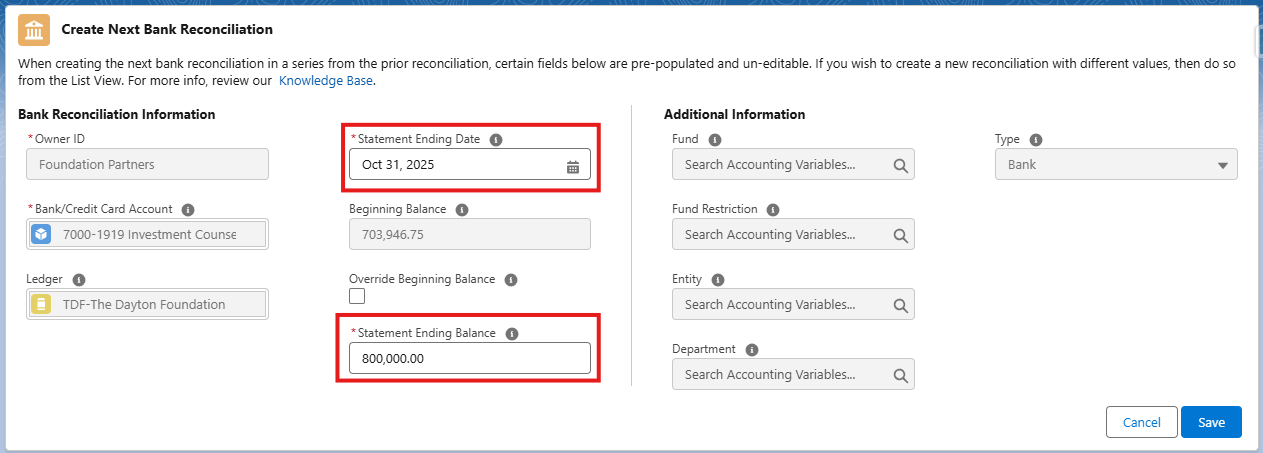Open the Statement Ending Date calendar picker
1263x453 pixels.
[x=573, y=166]
